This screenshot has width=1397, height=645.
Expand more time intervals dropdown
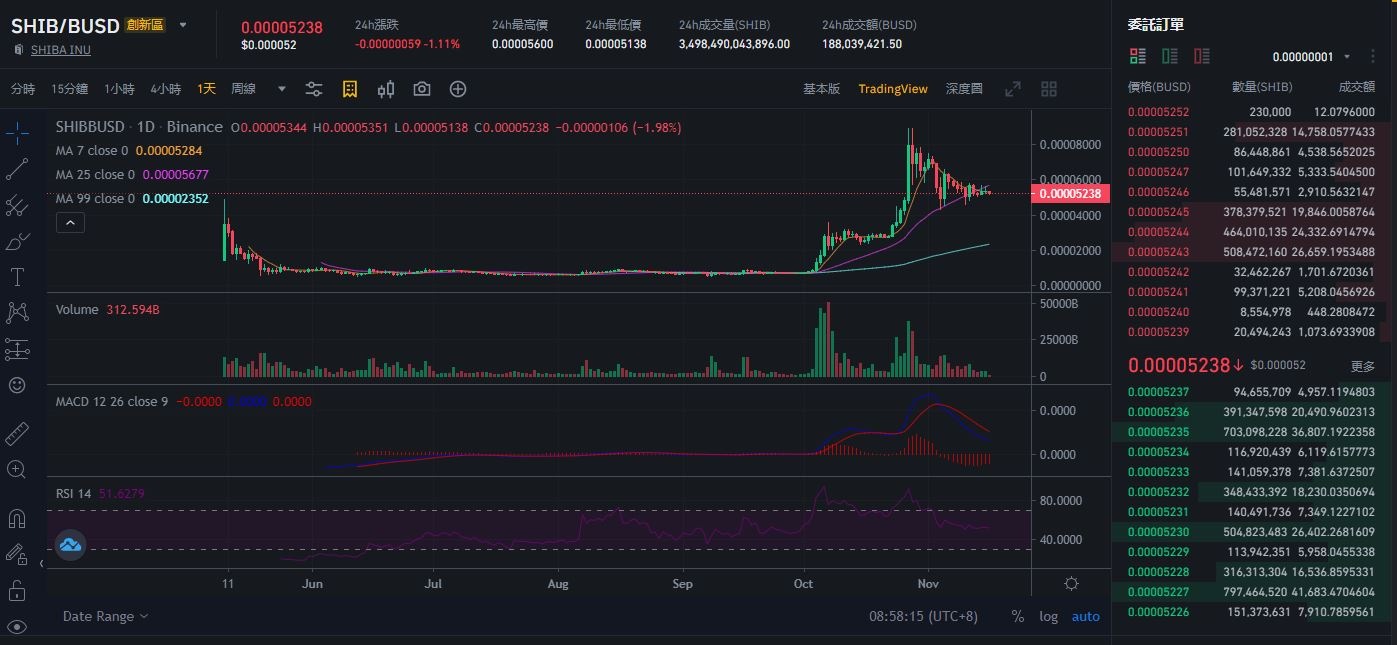(x=282, y=89)
